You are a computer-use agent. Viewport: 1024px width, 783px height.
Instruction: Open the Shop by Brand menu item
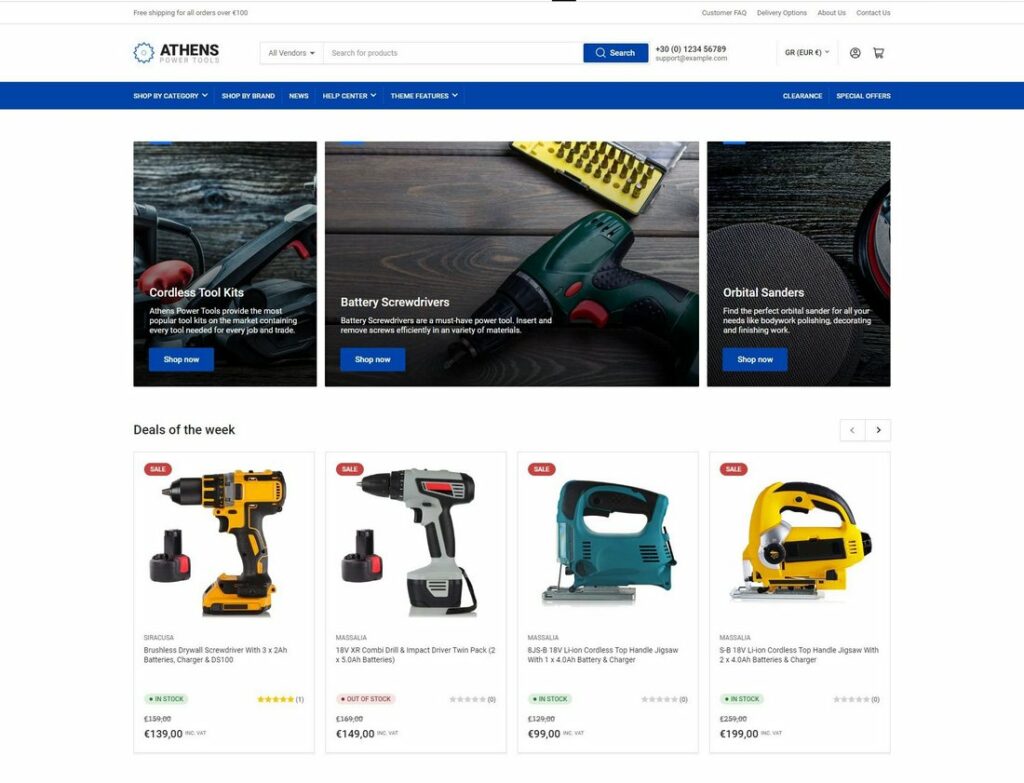[248, 96]
